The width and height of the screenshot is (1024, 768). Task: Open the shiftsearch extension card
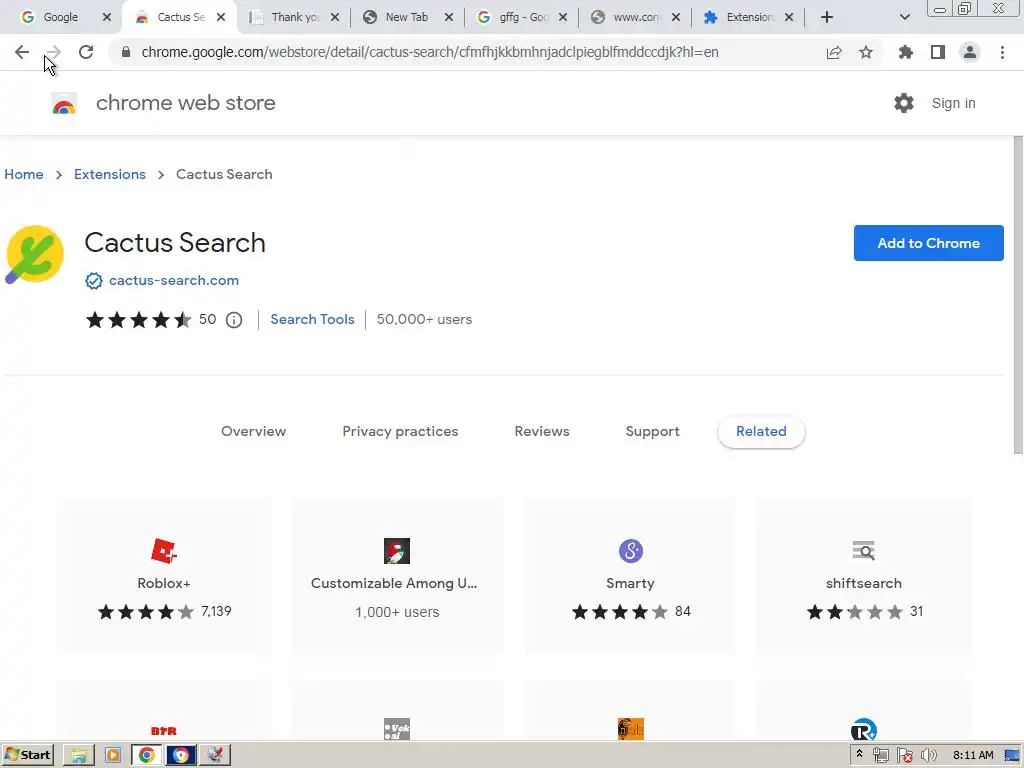[x=863, y=577]
